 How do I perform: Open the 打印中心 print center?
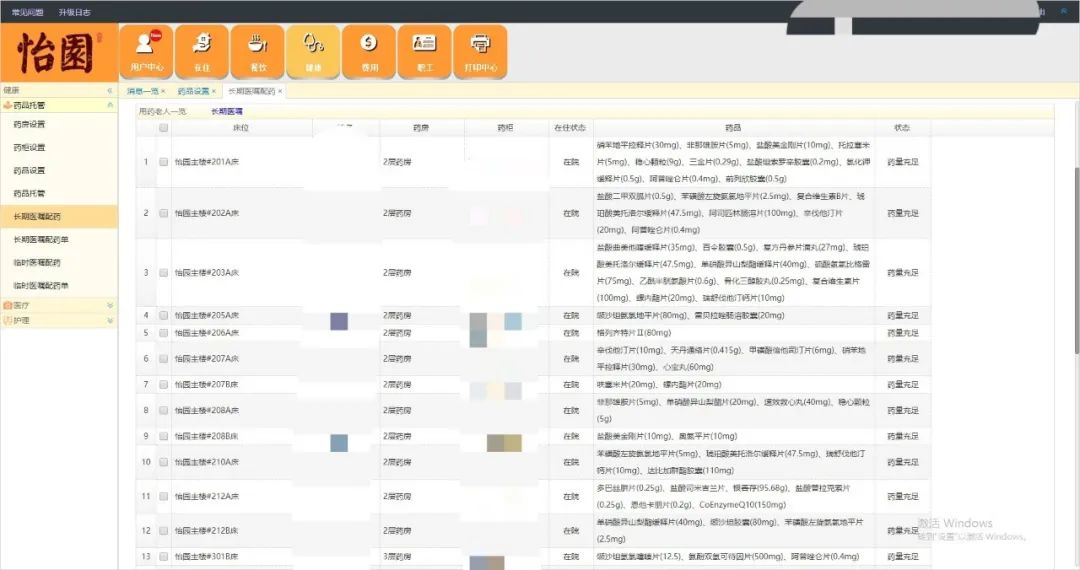[x=481, y=52]
